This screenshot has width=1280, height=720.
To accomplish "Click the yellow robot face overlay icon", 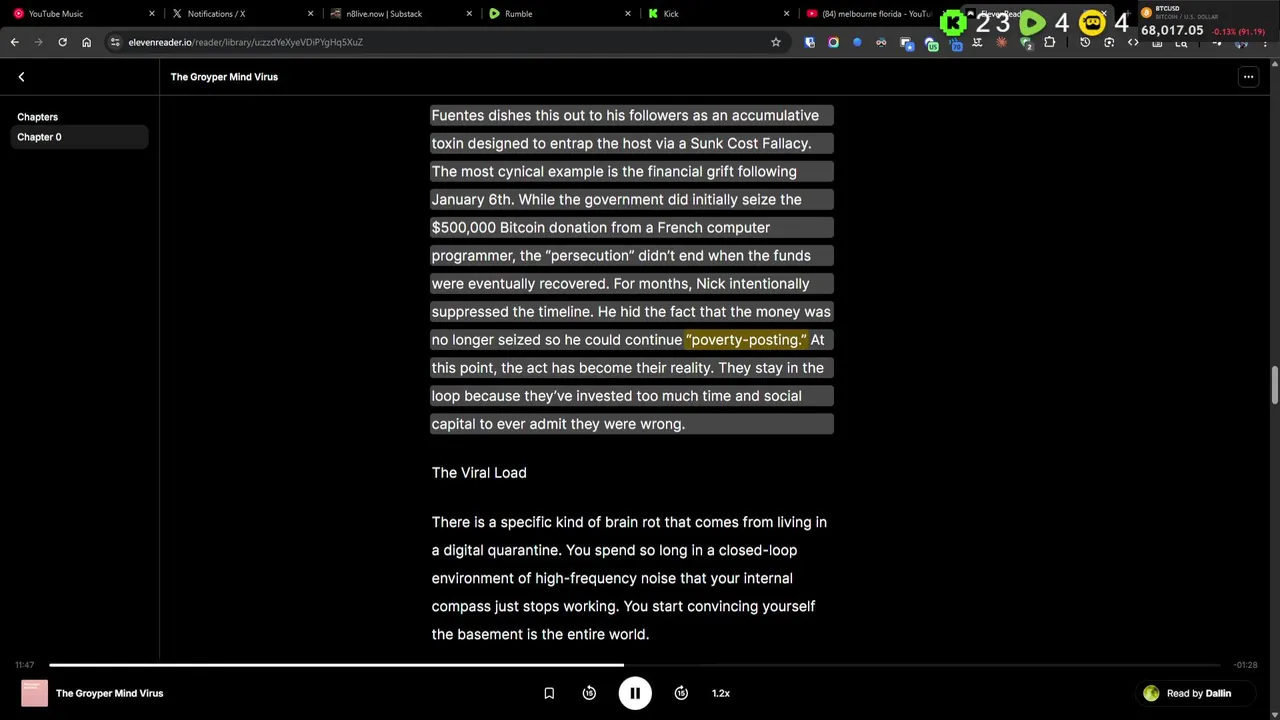I will [x=1092, y=22].
